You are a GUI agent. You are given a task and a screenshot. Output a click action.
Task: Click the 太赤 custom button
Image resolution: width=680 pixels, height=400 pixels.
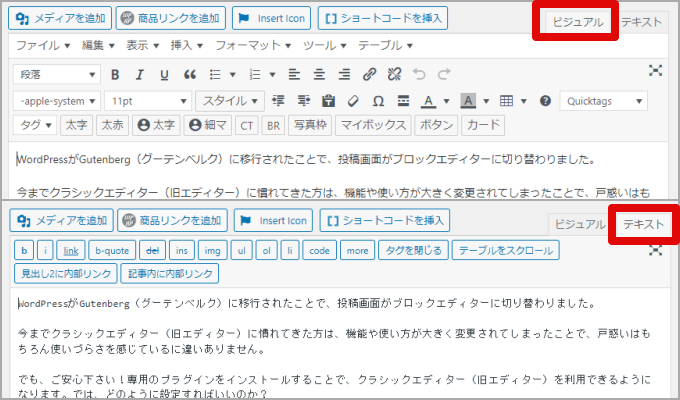[x=112, y=125]
